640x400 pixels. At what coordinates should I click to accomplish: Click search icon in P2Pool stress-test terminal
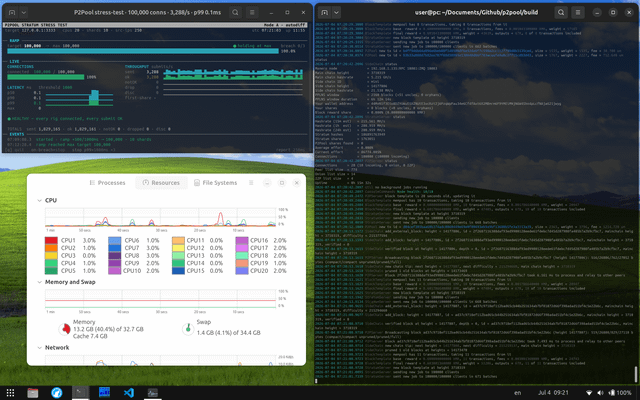tap(236, 13)
